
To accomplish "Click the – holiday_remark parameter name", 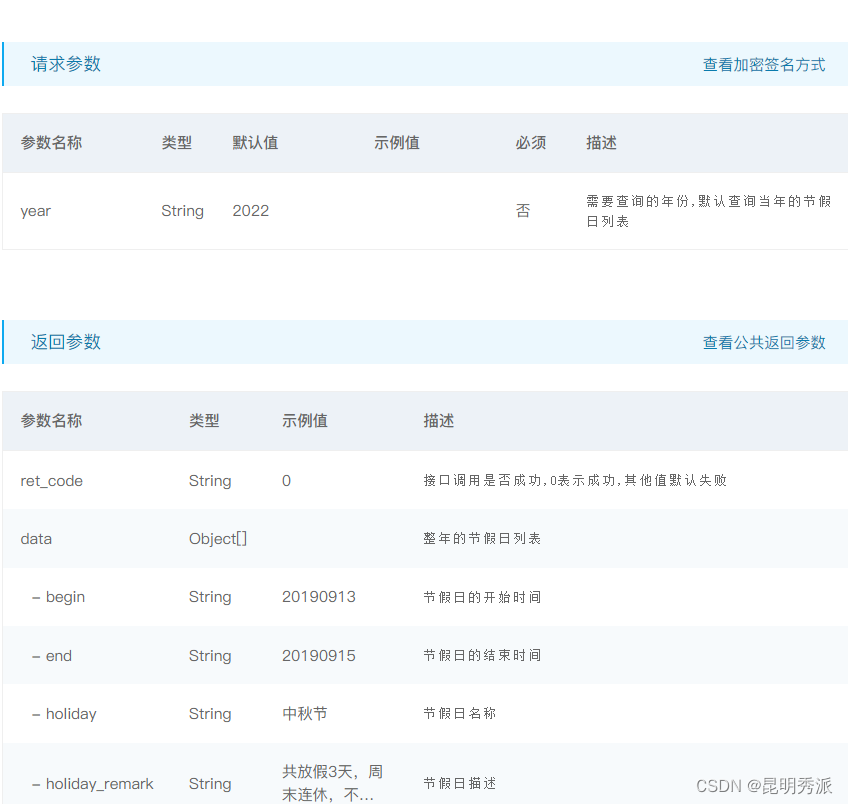I will point(92,783).
